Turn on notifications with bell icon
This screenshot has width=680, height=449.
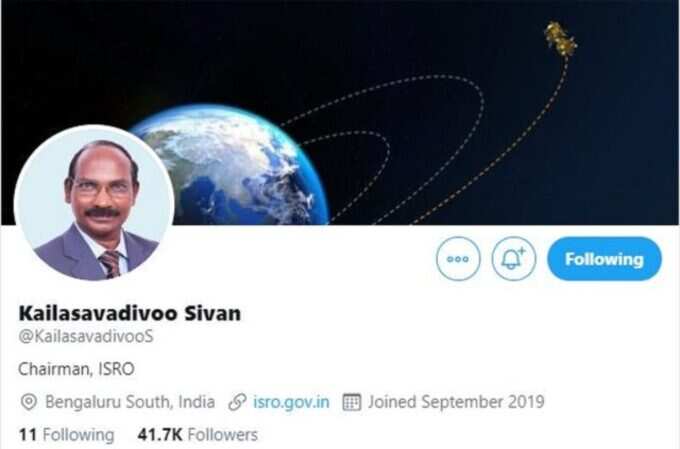513,259
